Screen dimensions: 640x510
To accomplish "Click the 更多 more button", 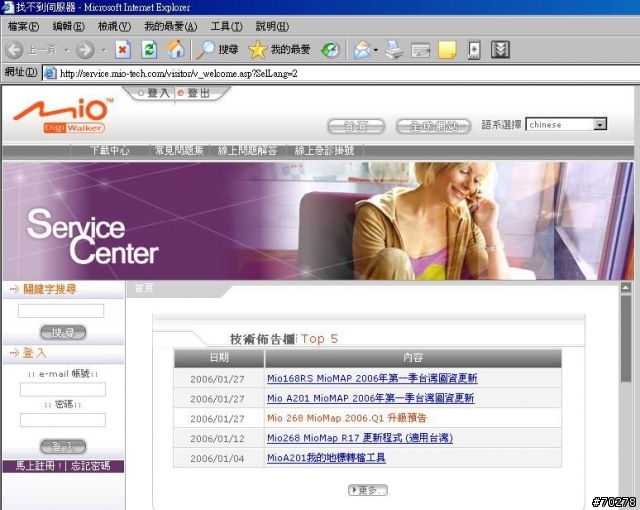I will (368, 490).
